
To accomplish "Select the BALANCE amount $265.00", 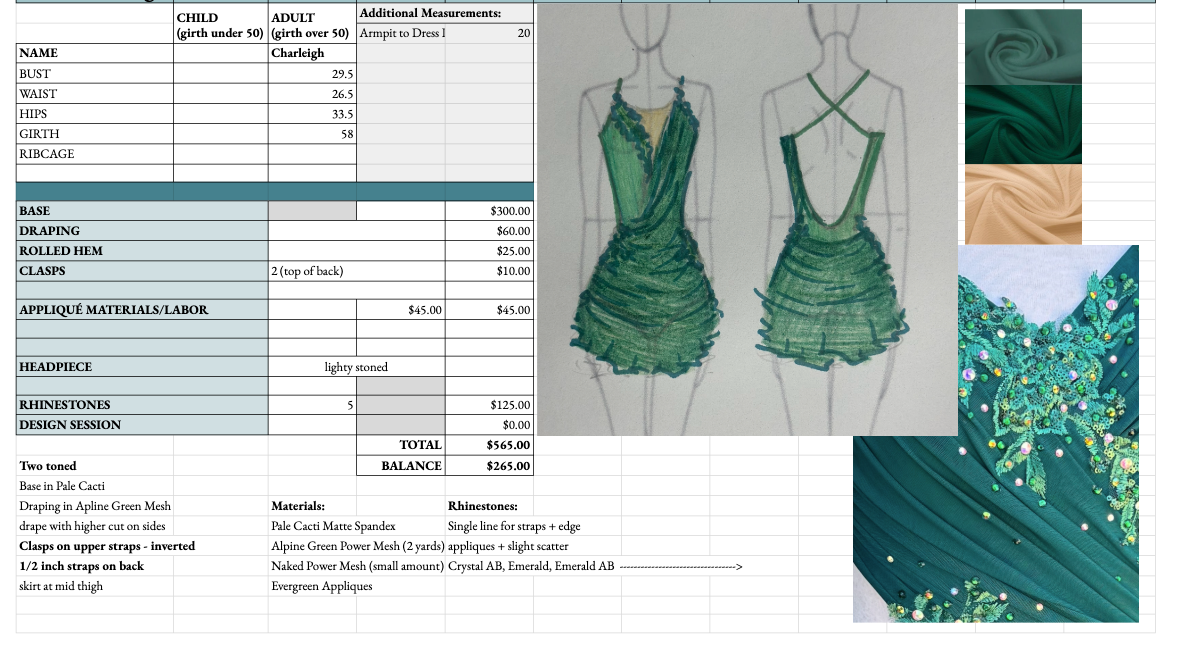I will point(489,466).
